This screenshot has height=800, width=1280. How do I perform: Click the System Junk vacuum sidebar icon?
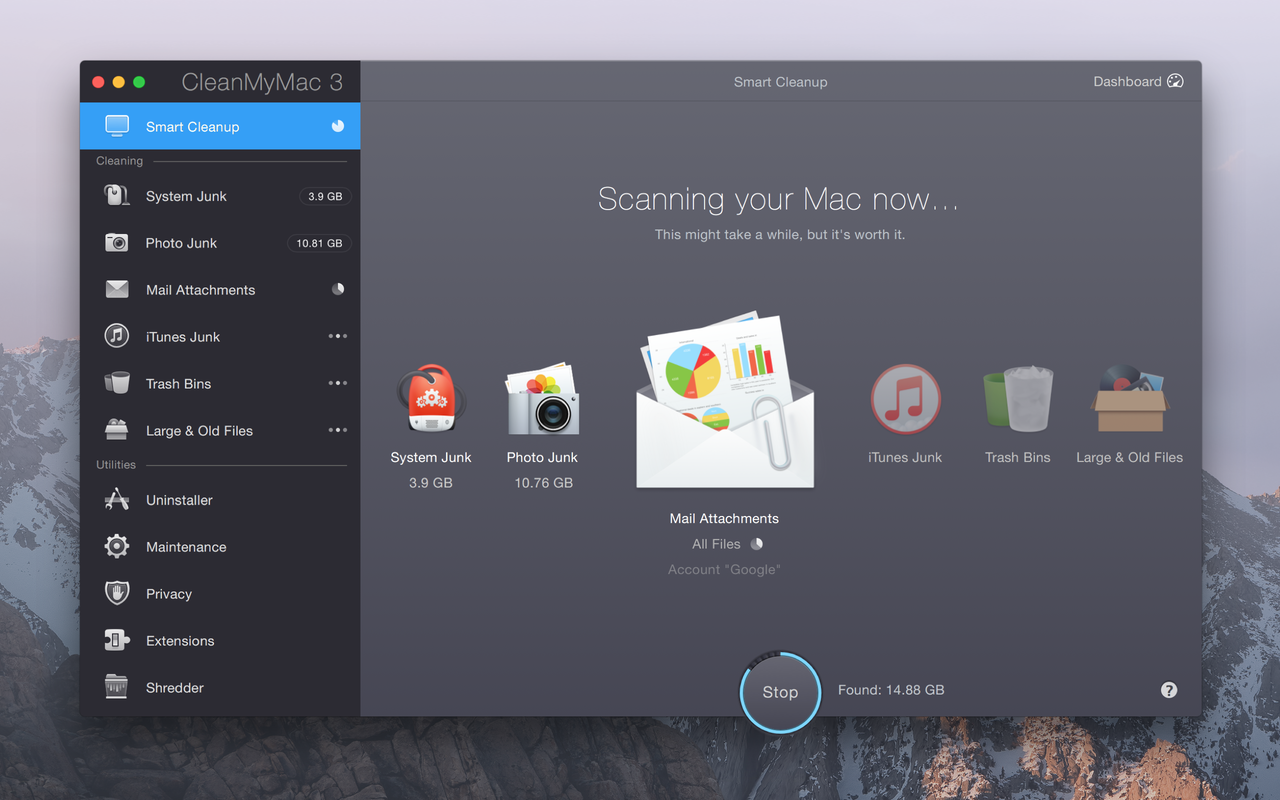pos(117,196)
